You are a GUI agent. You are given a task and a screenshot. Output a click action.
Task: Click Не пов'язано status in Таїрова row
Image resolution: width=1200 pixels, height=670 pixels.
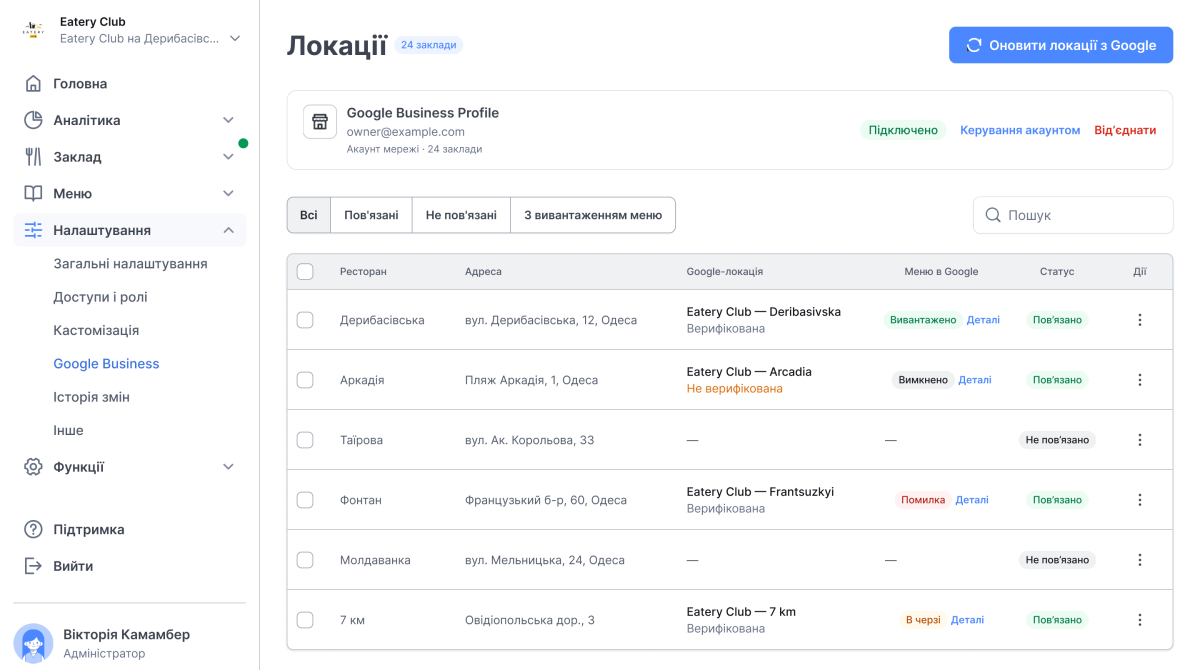pos(1057,440)
